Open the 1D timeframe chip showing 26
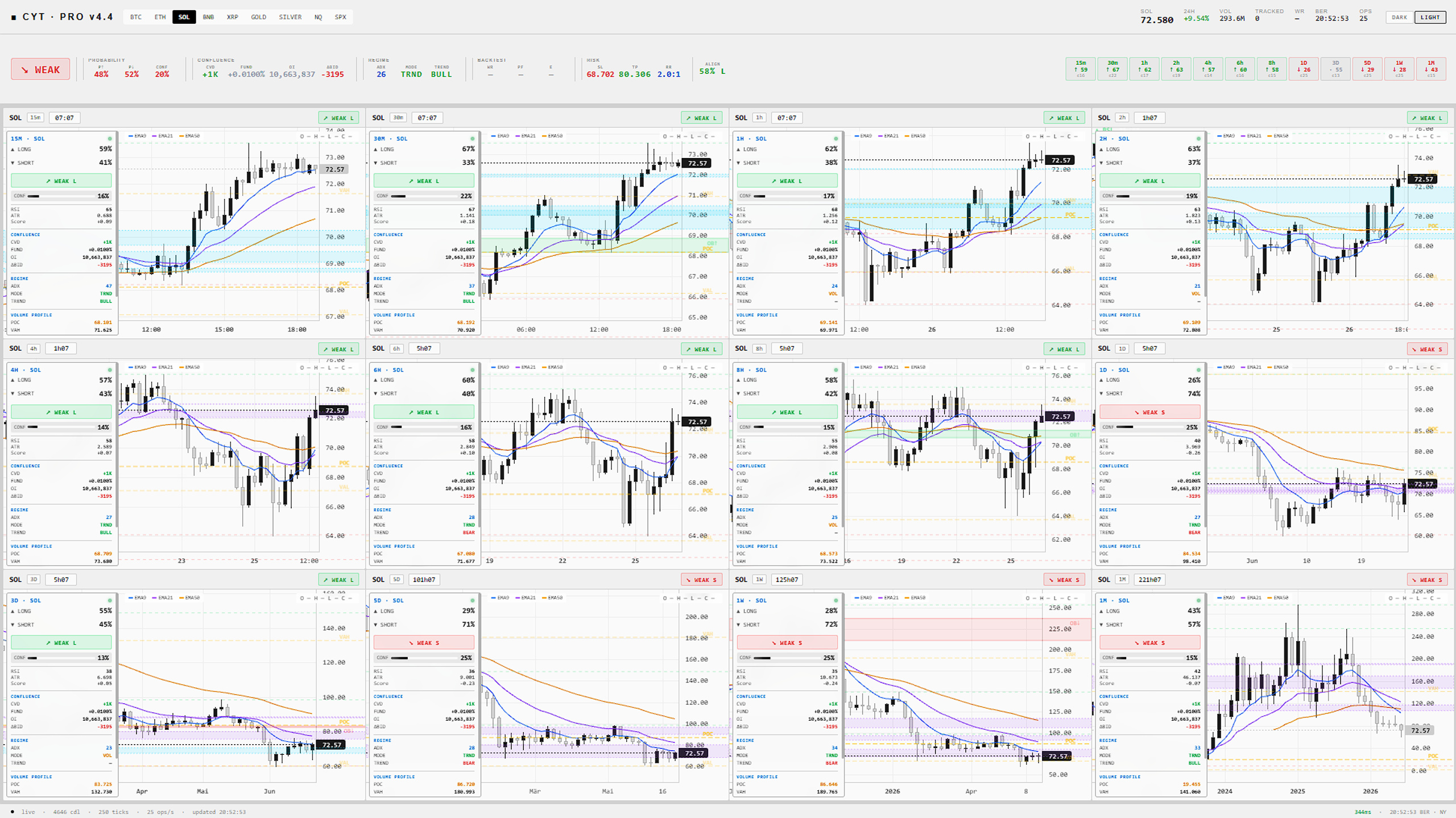1456x818 pixels. point(1303,69)
